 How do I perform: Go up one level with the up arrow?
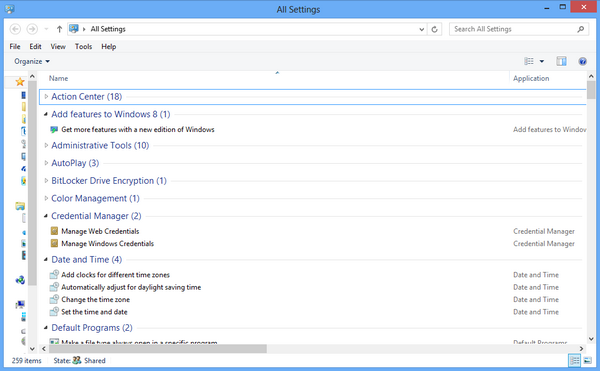[59, 29]
